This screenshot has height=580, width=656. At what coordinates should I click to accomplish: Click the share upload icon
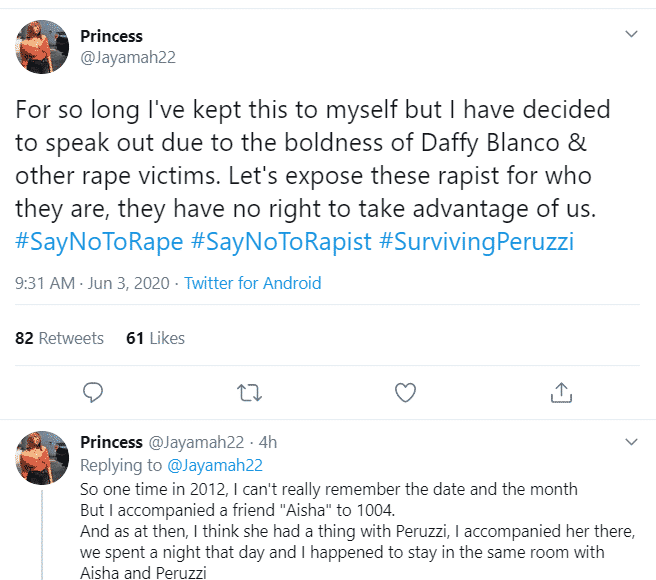(561, 391)
